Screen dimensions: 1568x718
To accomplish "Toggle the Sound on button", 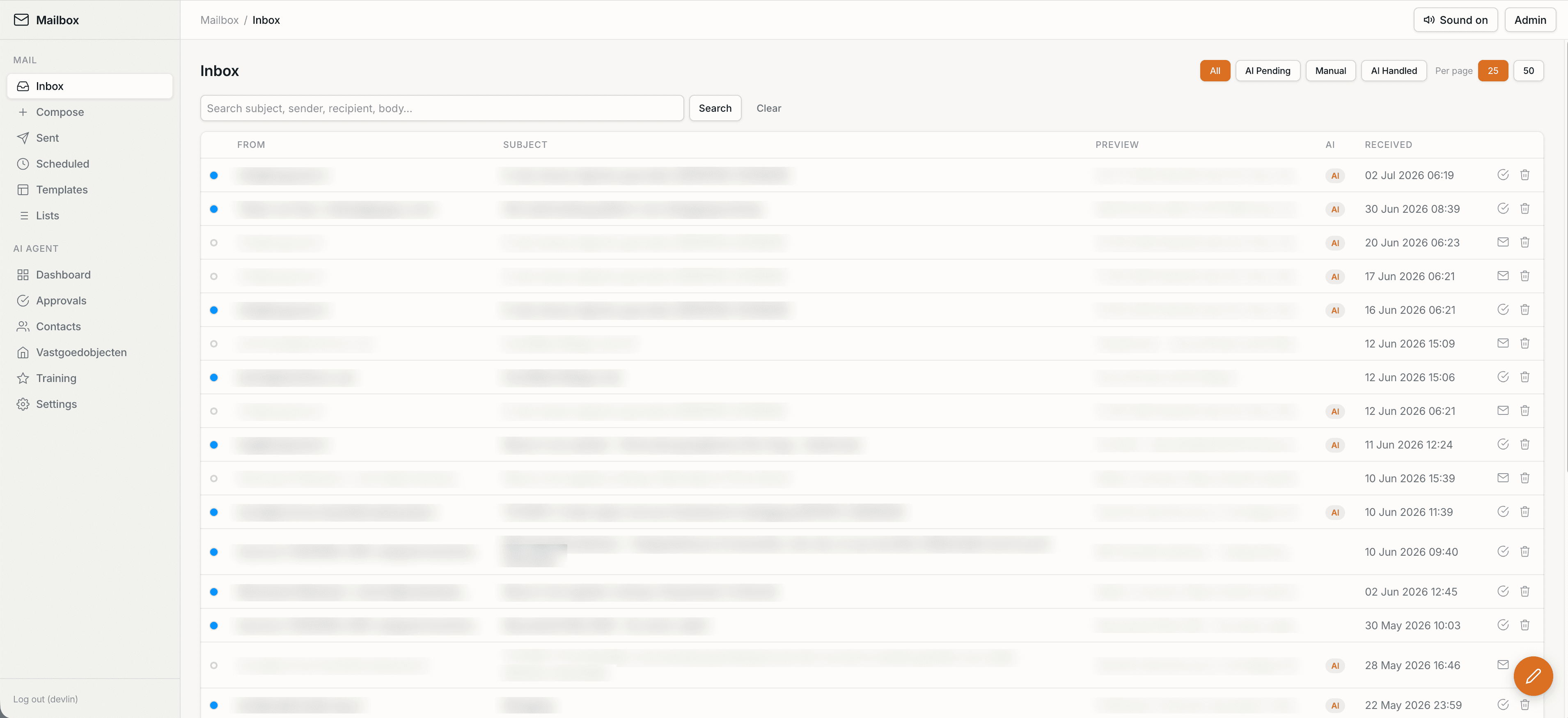I will (1456, 19).
